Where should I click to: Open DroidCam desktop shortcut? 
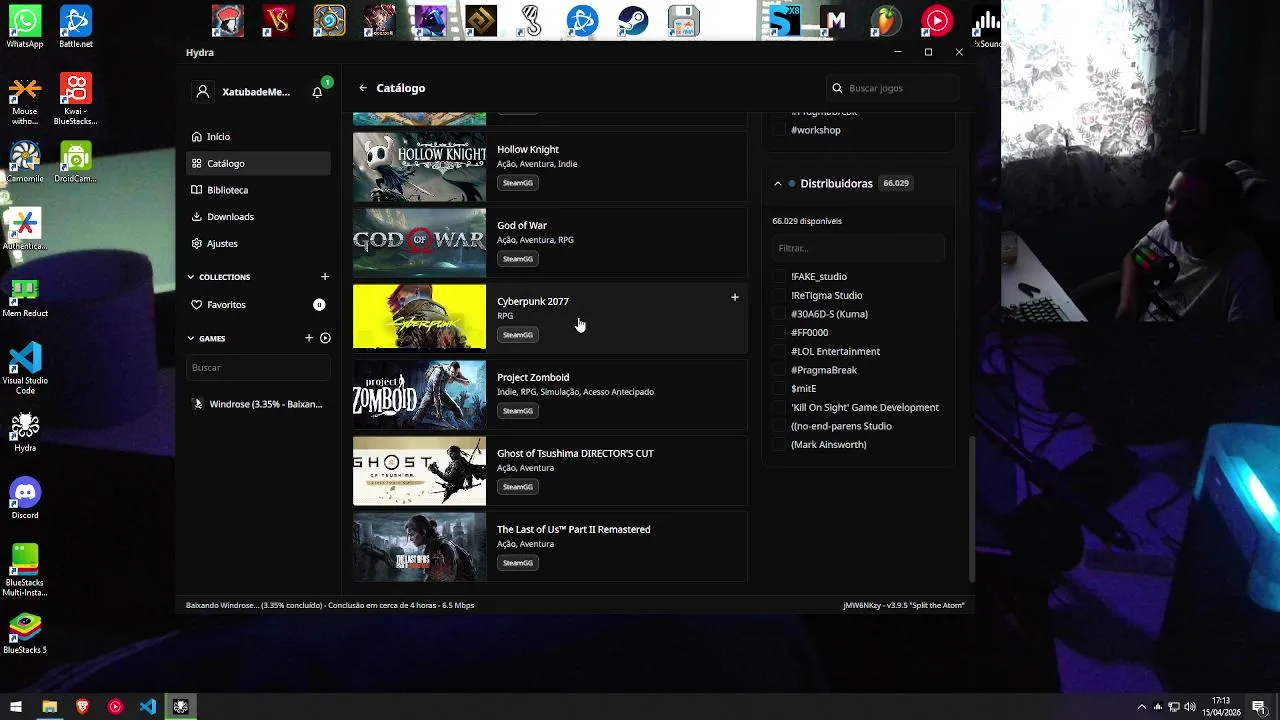[76, 162]
